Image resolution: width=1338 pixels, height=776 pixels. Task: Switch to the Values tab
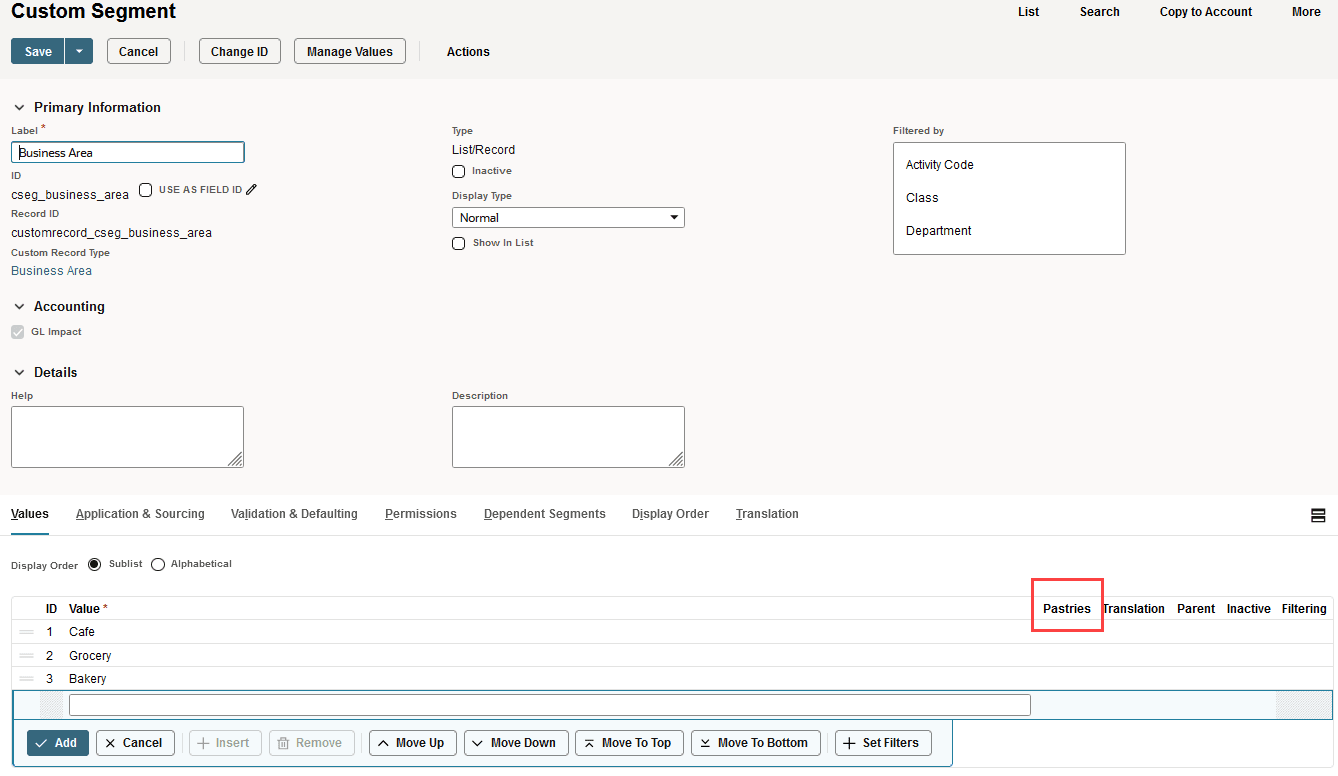[30, 514]
